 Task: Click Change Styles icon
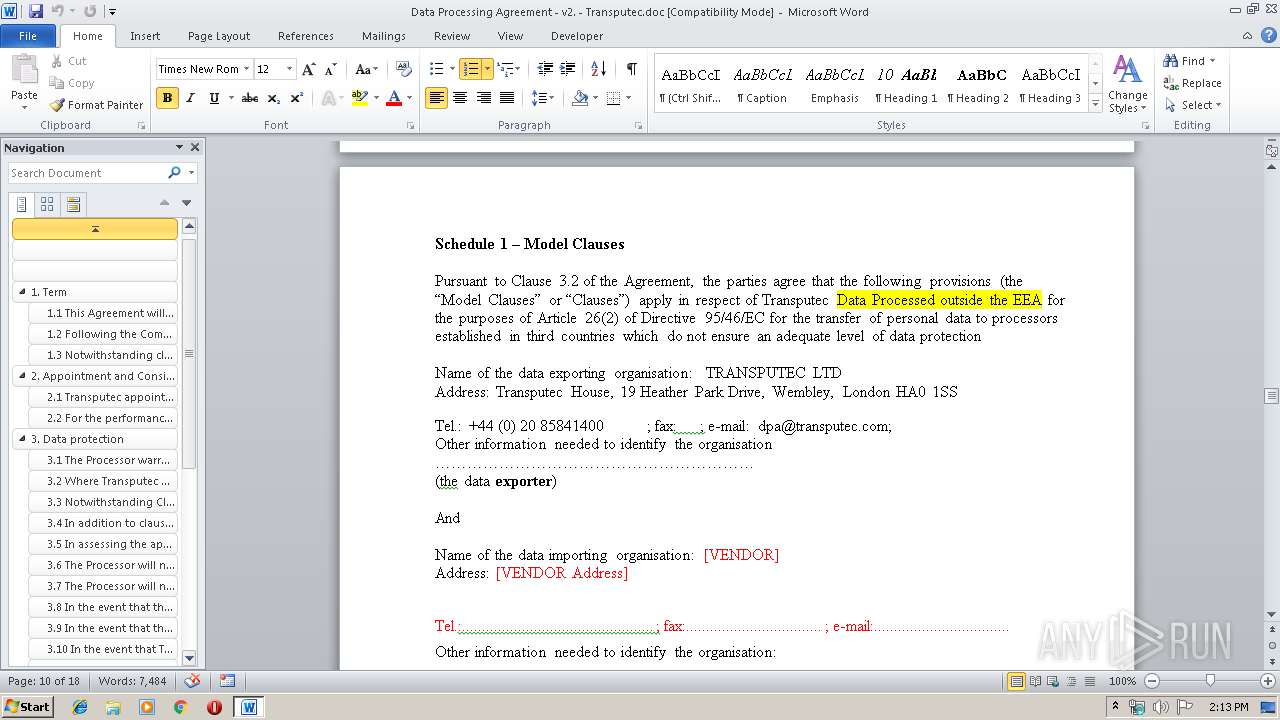(x=1128, y=84)
